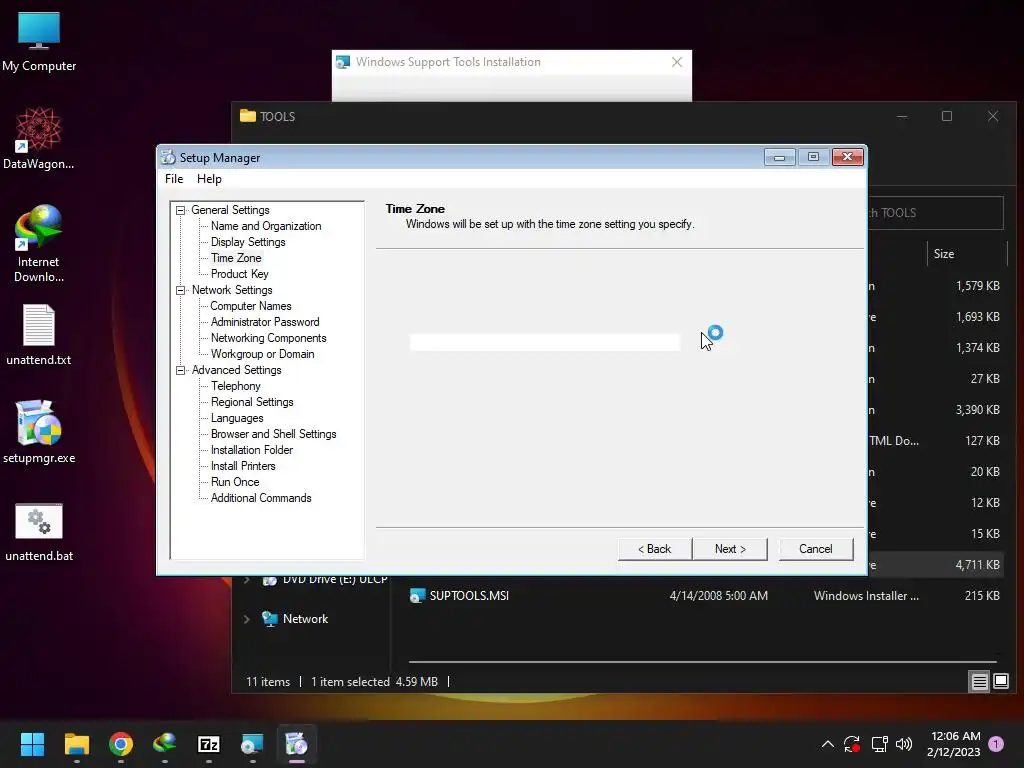This screenshot has width=1024, height=768.
Task: Restore down the Setup Manager window
Action: [813, 157]
